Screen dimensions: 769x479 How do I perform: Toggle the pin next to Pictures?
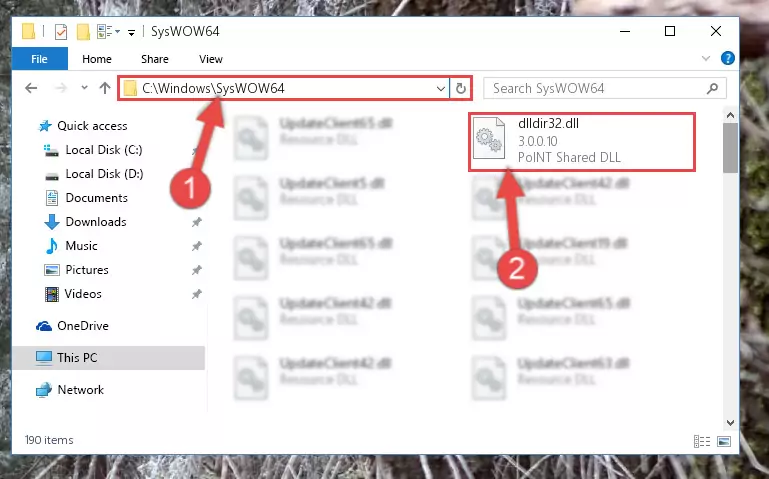click(x=197, y=270)
